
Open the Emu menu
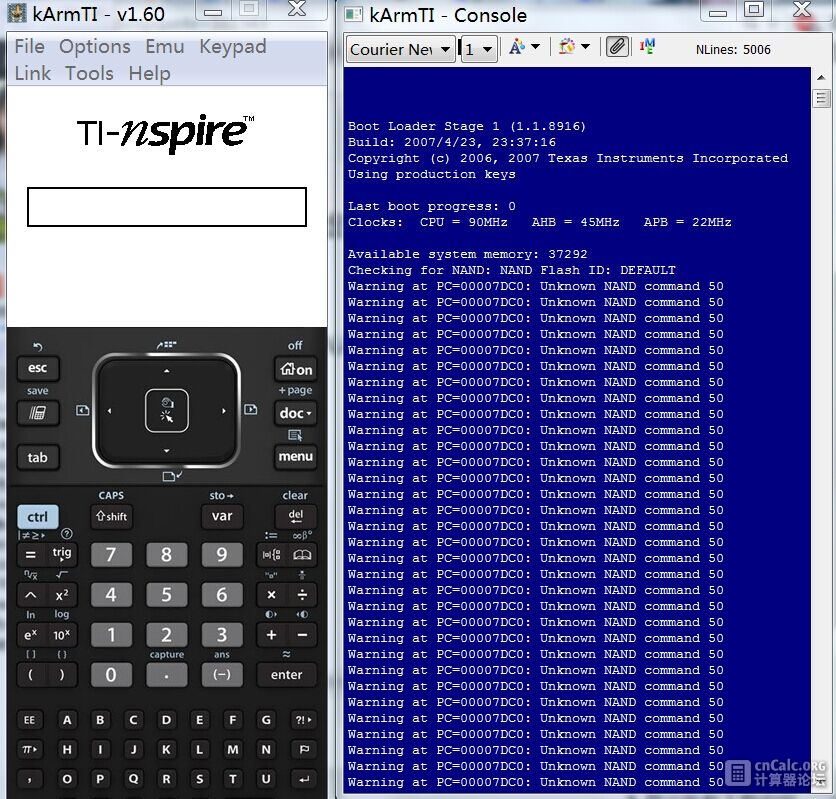point(165,46)
